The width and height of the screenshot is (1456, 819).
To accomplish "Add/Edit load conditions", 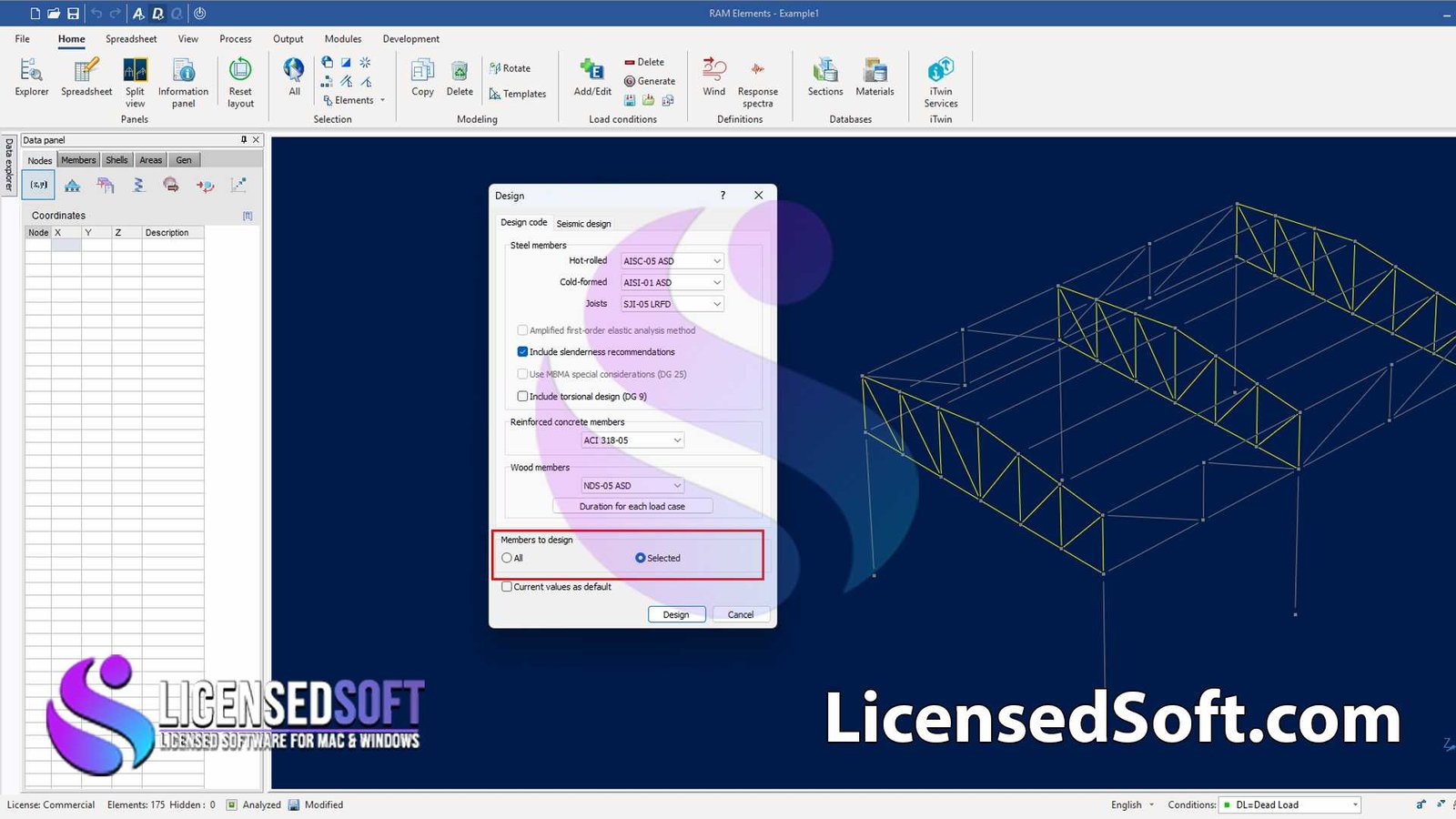I will pos(592,77).
